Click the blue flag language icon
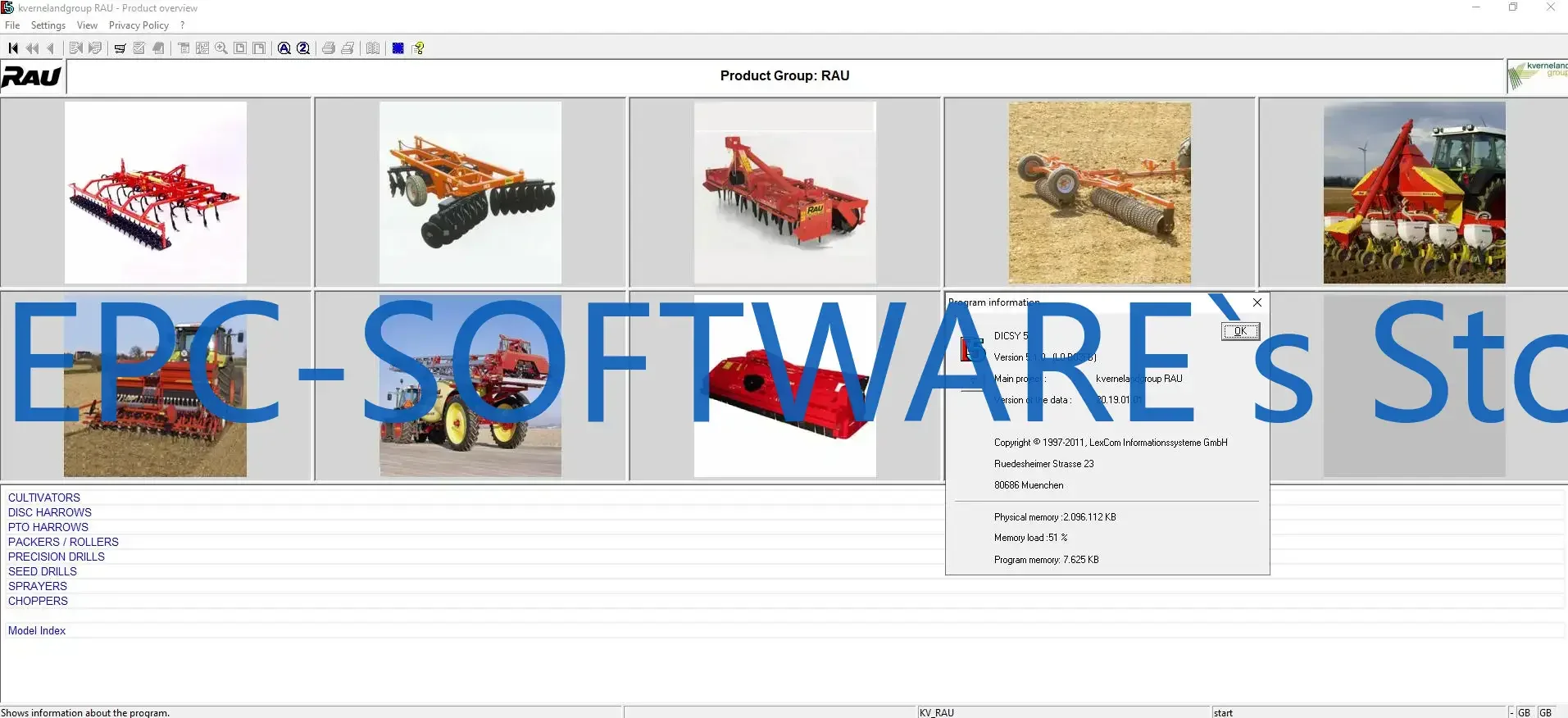This screenshot has width=1568, height=718. [x=398, y=48]
